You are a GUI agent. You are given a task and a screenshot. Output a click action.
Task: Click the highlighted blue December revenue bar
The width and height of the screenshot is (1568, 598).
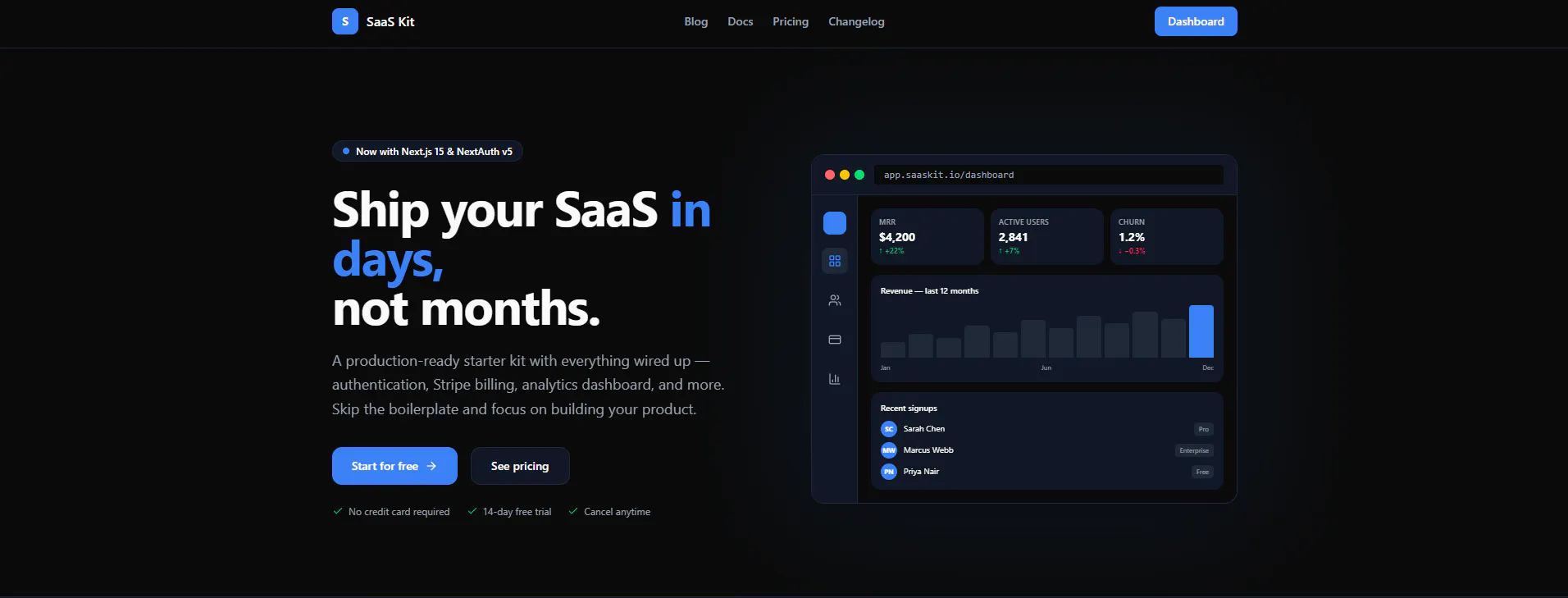[1201, 331]
